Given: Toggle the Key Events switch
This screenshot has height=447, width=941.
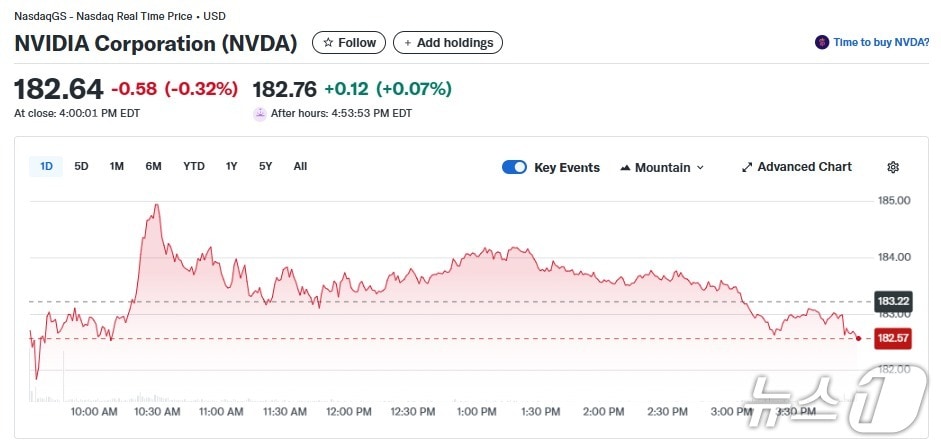Looking at the screenshot, I should (x=514, y=167).
